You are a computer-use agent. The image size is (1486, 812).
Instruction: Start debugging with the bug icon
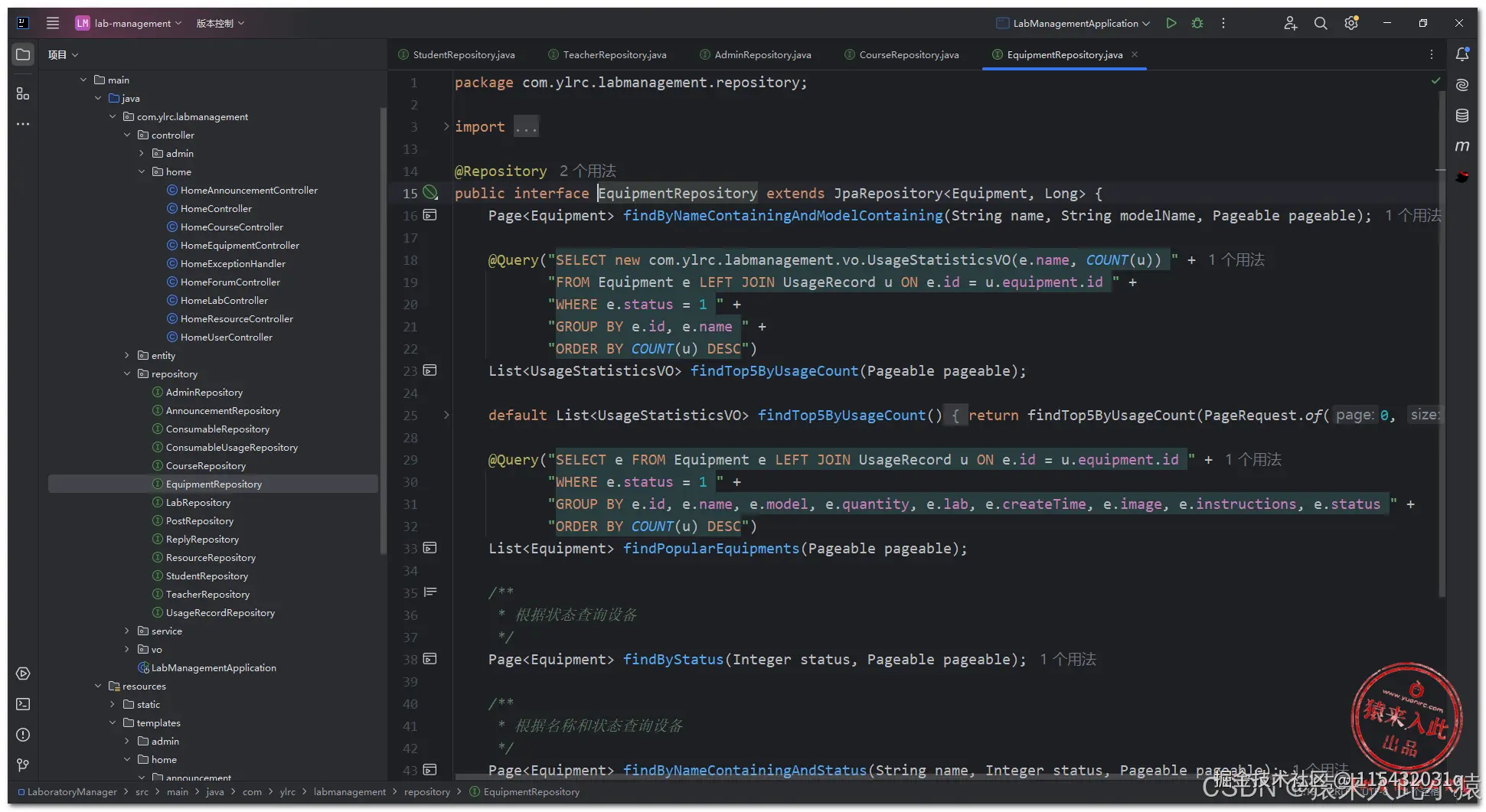click(1197, 23)
